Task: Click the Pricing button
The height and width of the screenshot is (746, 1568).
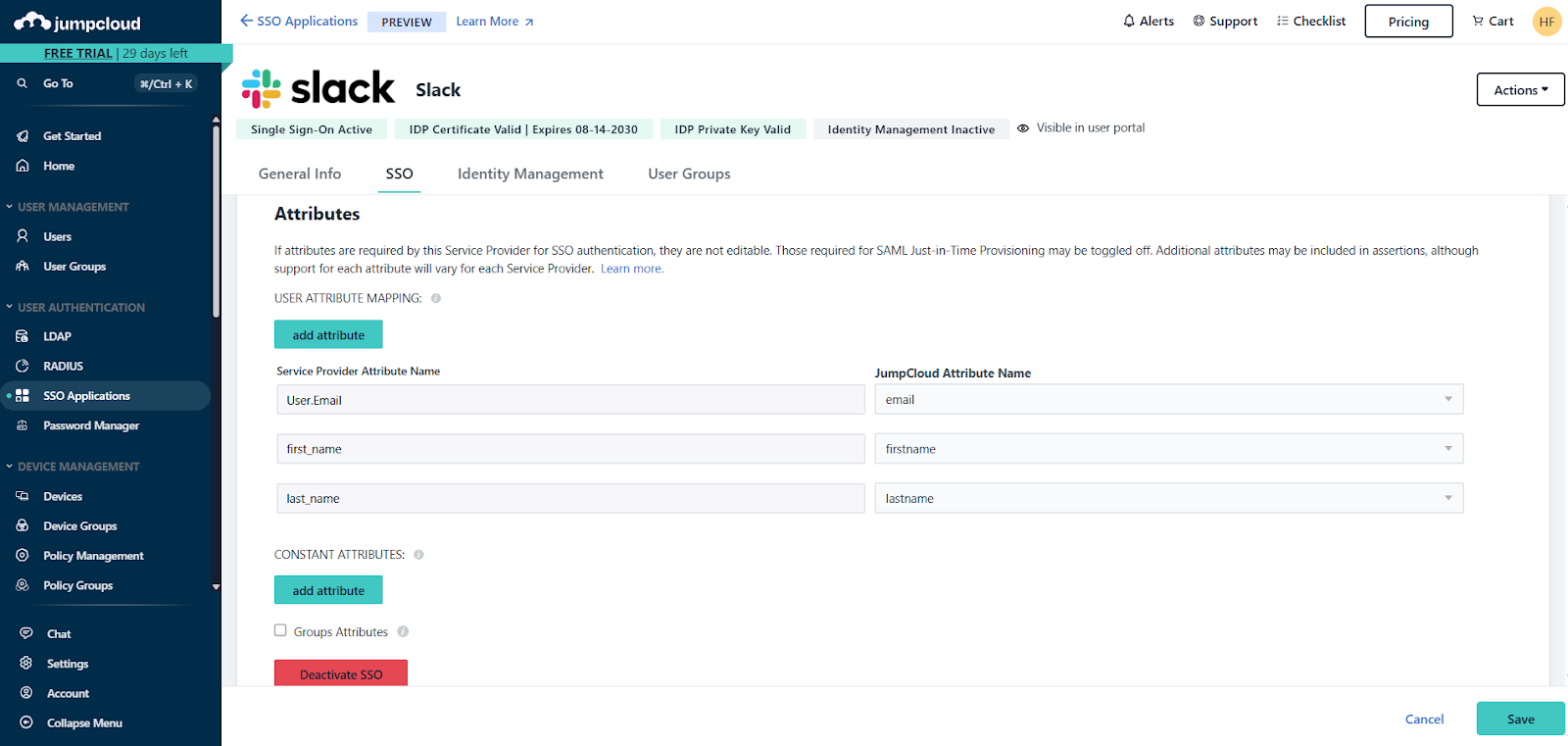Action: coord(1408,22)
